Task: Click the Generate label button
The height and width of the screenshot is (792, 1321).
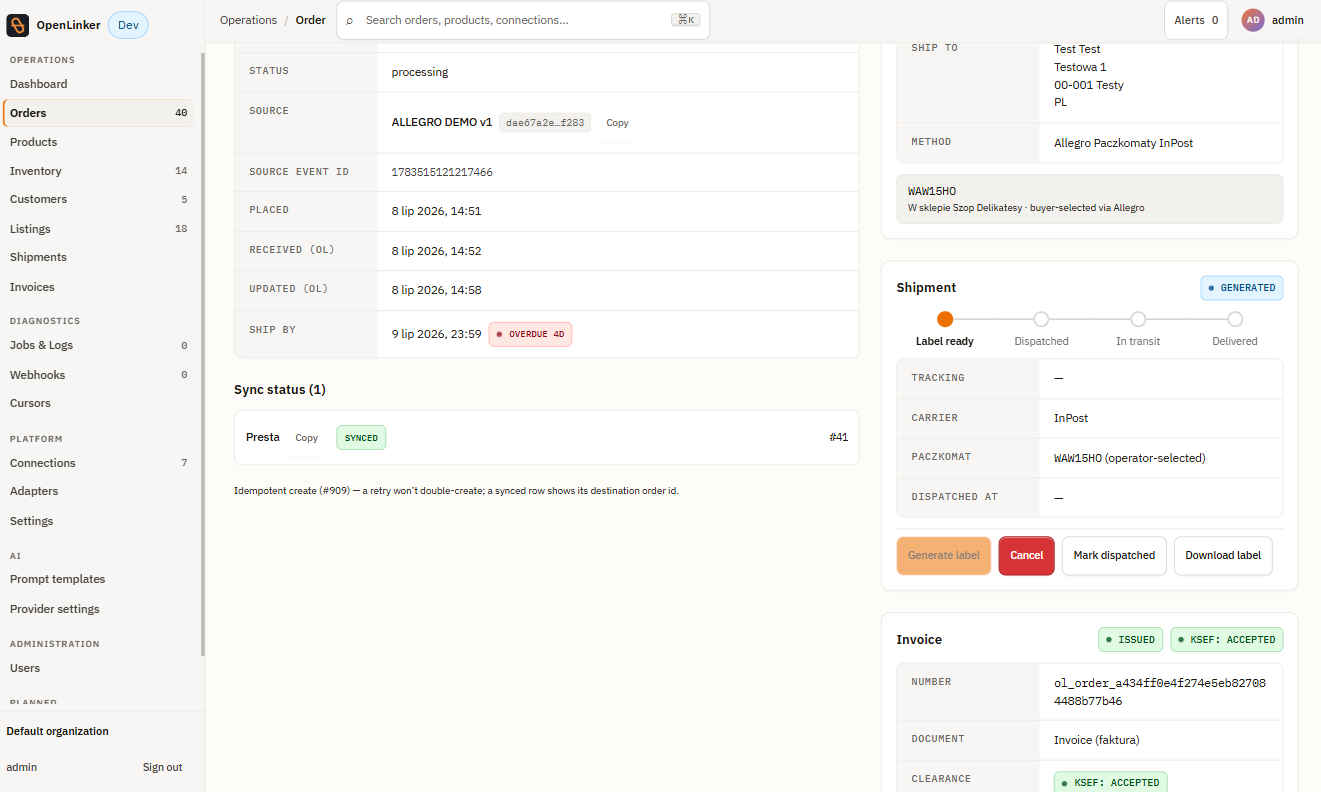Action: [944, 555]
